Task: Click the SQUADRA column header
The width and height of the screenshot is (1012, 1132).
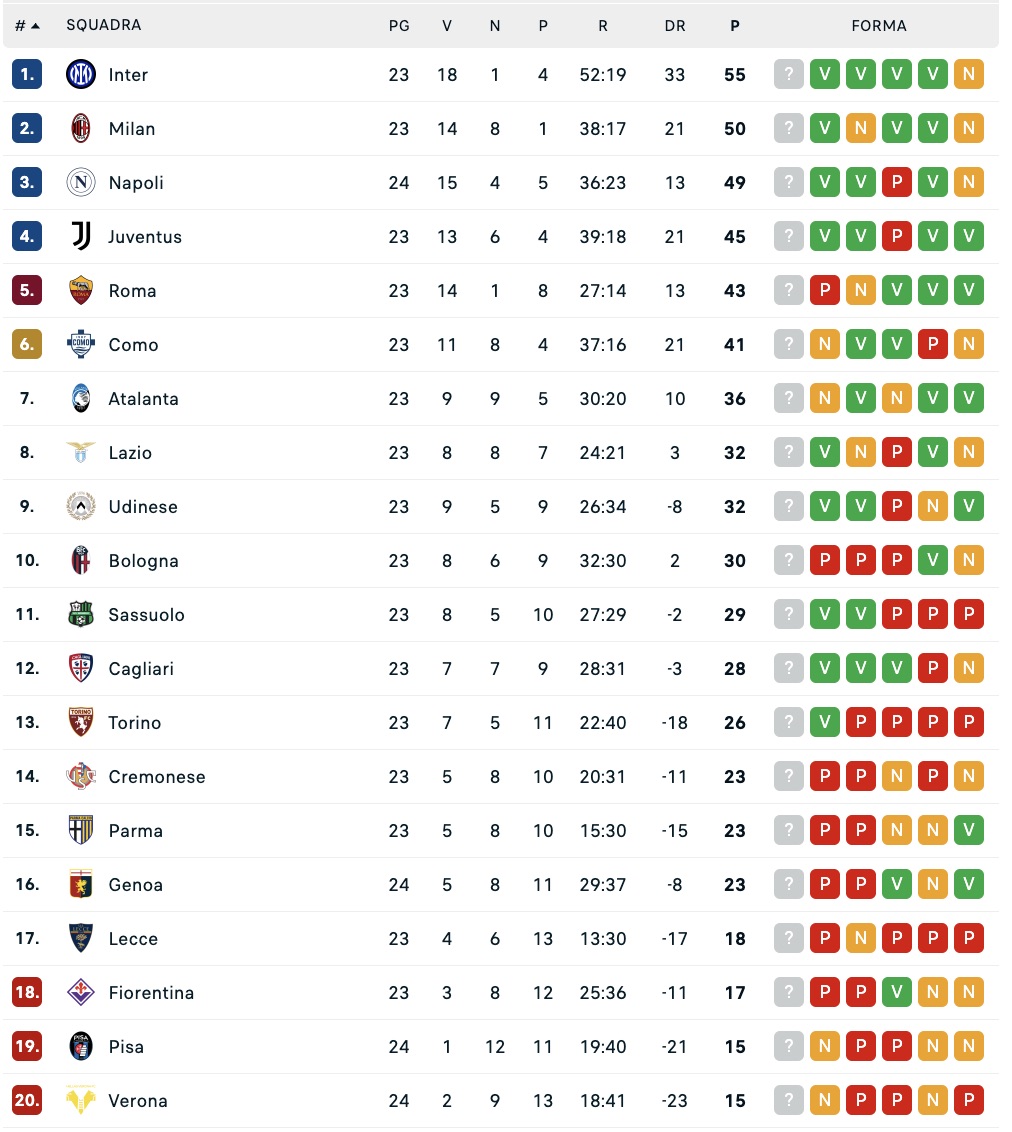Action: 104,25
